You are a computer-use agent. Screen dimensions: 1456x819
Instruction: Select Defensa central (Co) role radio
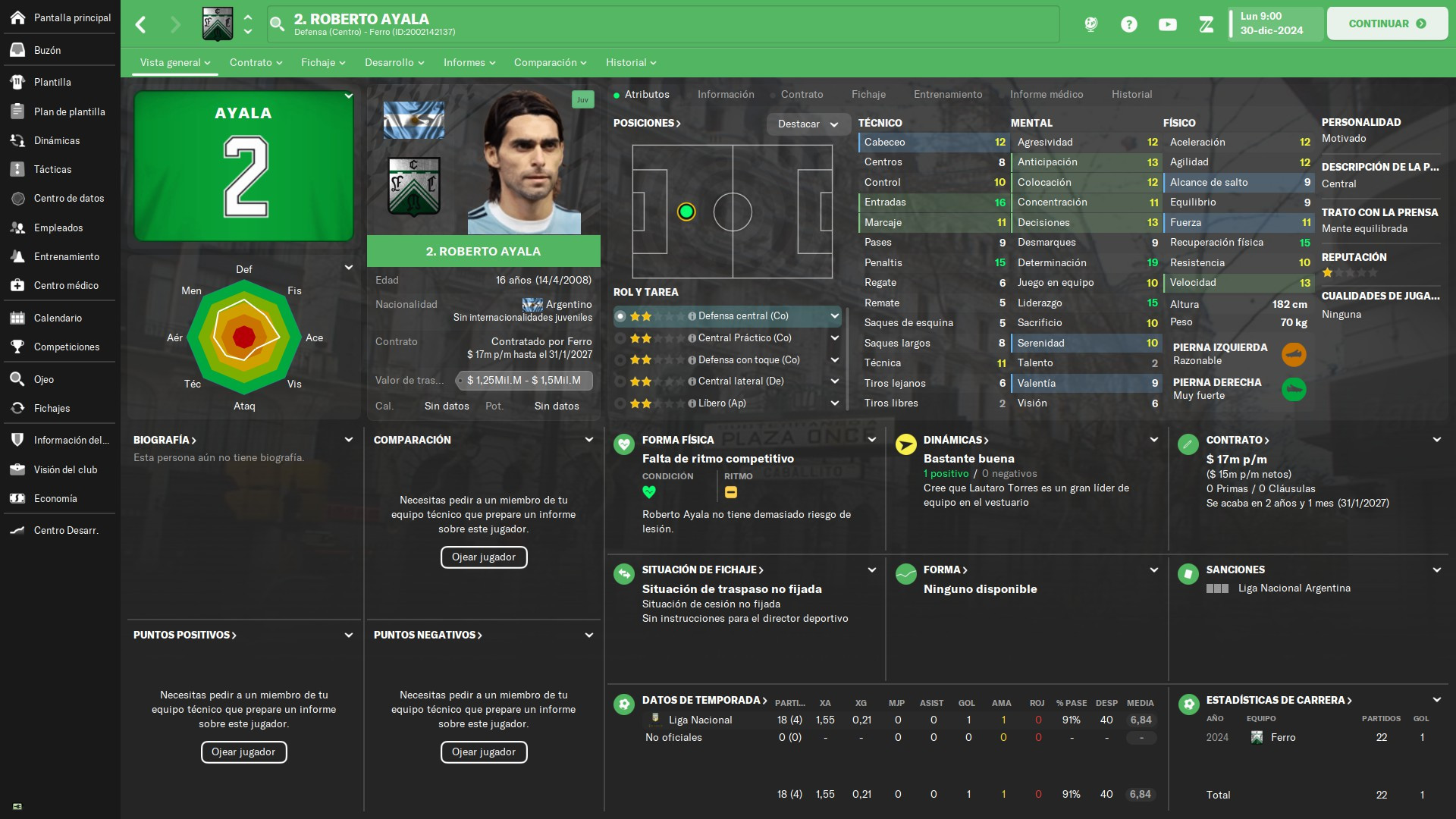[620, 316]
